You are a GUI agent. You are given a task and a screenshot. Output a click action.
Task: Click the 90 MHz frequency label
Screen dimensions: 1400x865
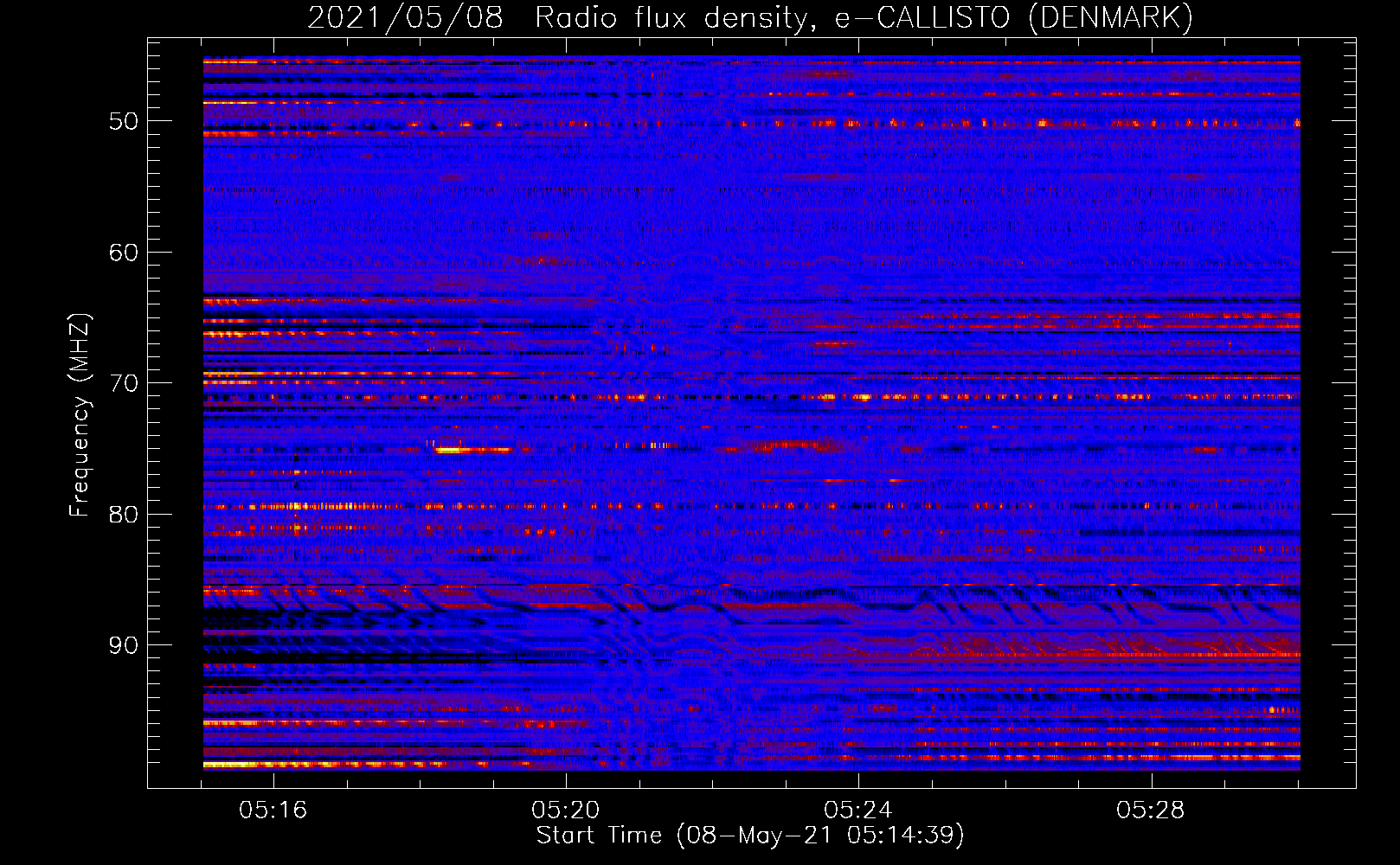123,646
